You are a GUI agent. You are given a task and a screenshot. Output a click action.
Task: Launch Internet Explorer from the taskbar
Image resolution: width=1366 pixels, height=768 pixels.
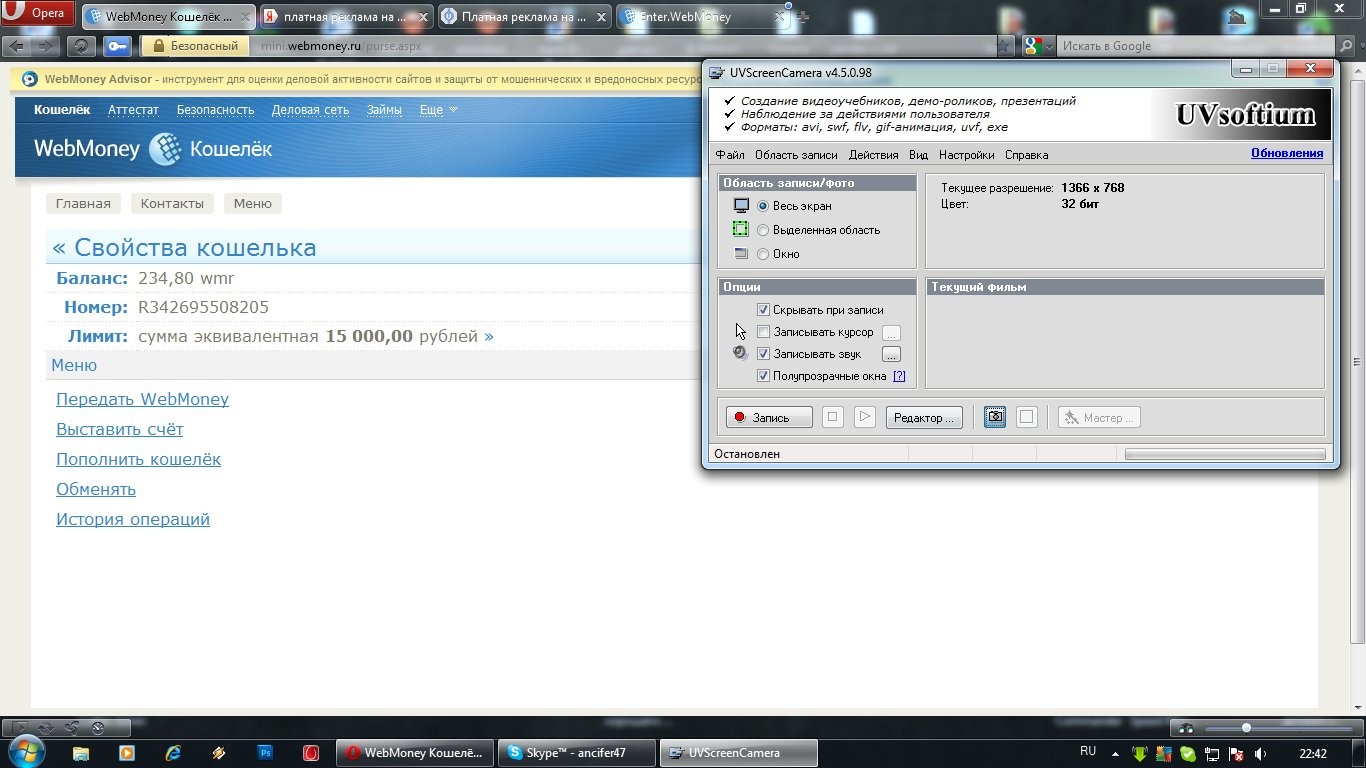tap(173, 753)
